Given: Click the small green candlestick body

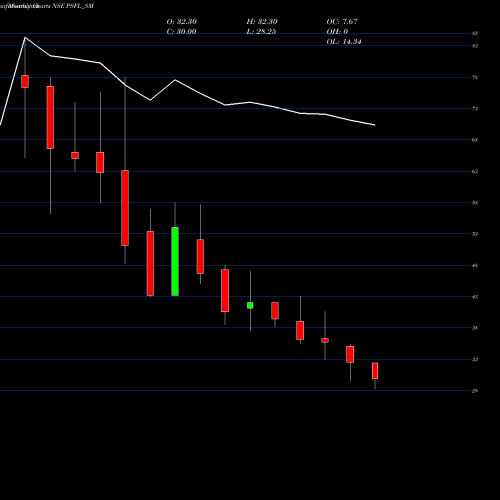Looking at the screenshot, I should click(x=250, y=305).
